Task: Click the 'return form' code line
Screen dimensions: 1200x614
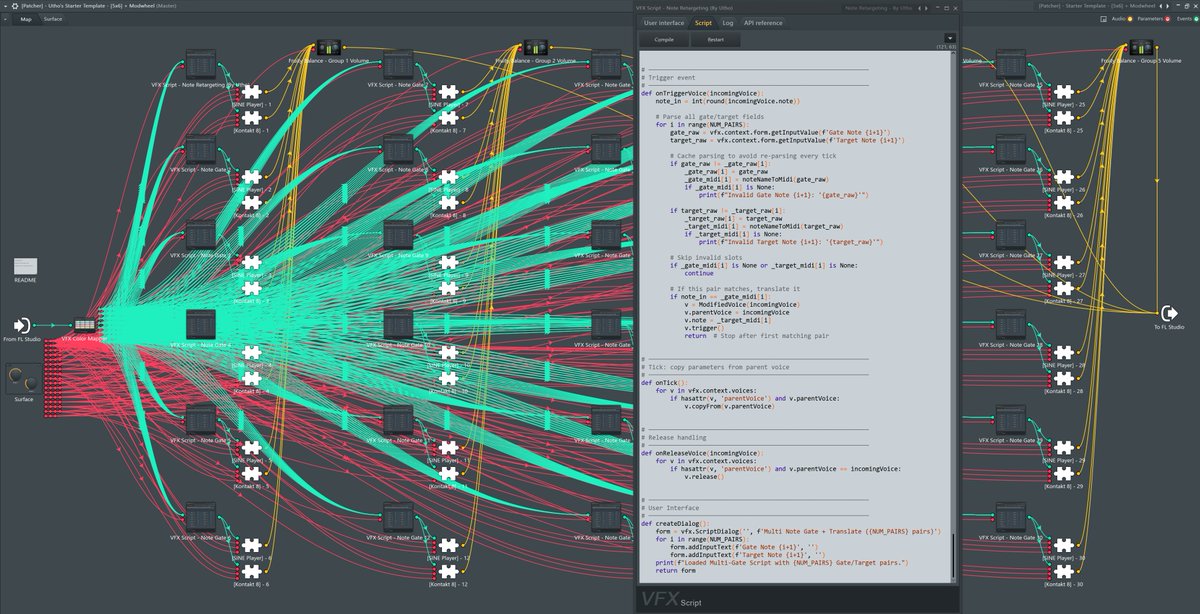Action: pos(675,570)
